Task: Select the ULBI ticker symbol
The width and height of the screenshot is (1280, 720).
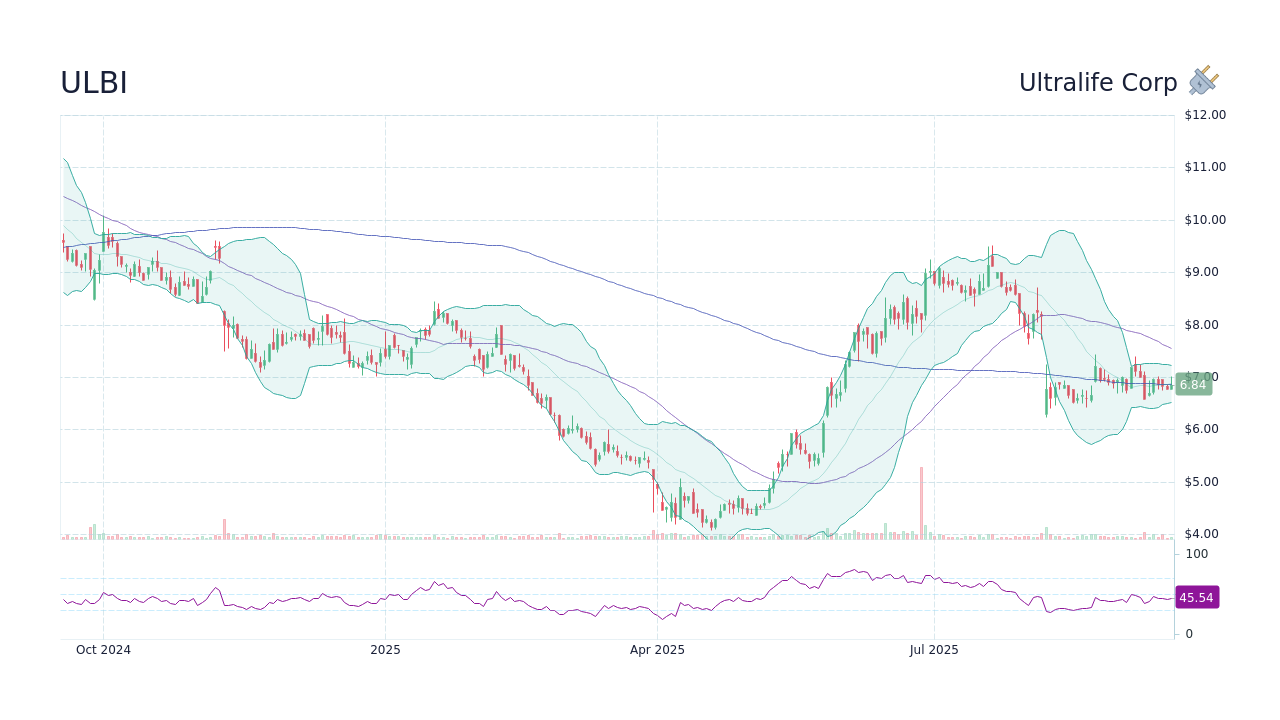Action: (93, 82)
